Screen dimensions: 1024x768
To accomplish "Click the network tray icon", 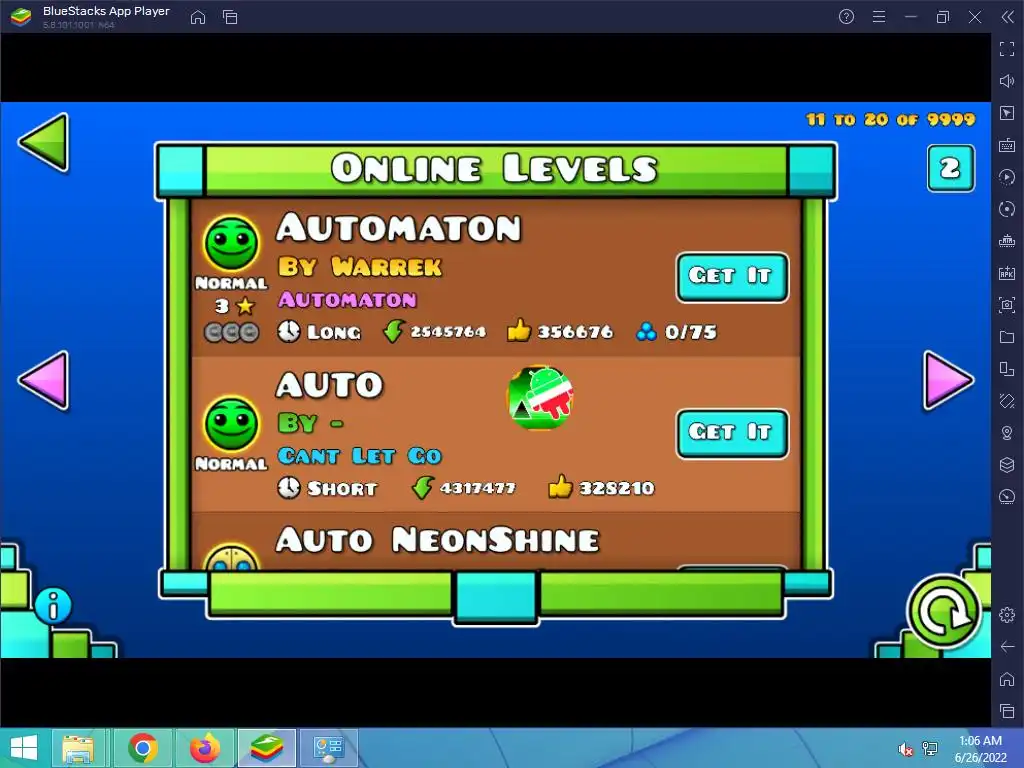I will [x=930, y=749].
